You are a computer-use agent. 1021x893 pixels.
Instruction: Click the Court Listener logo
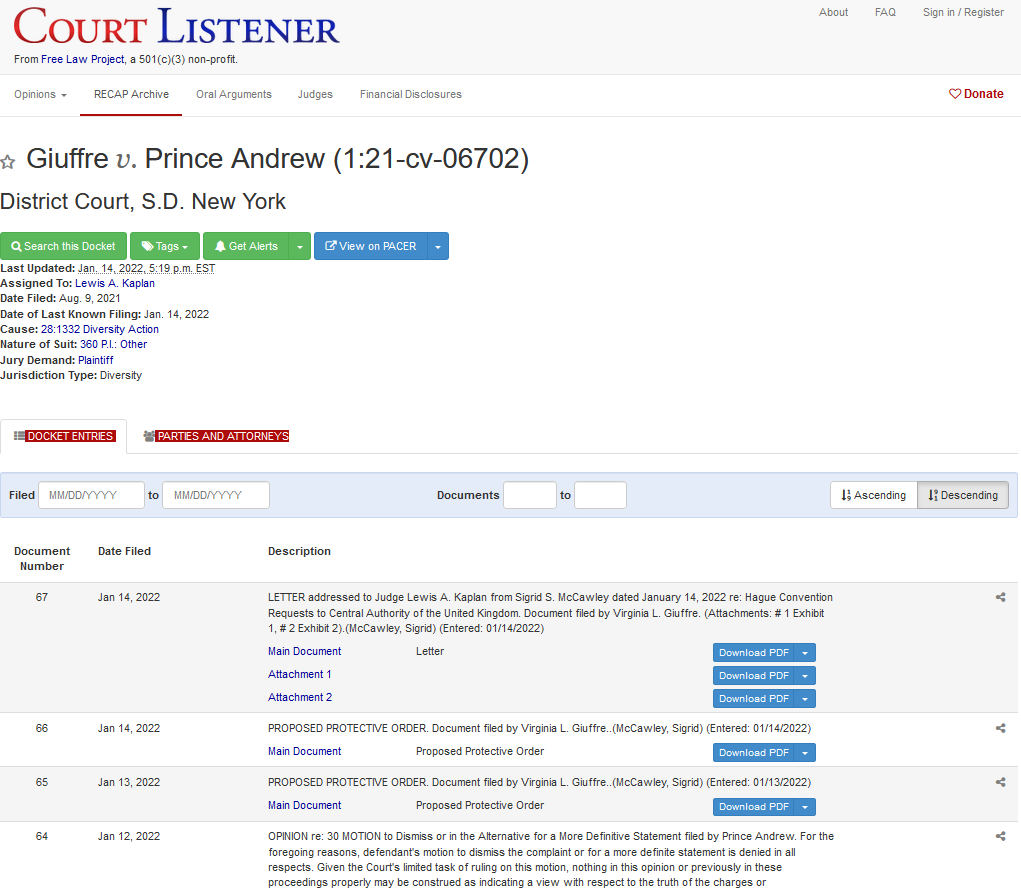tap(176, 27)
